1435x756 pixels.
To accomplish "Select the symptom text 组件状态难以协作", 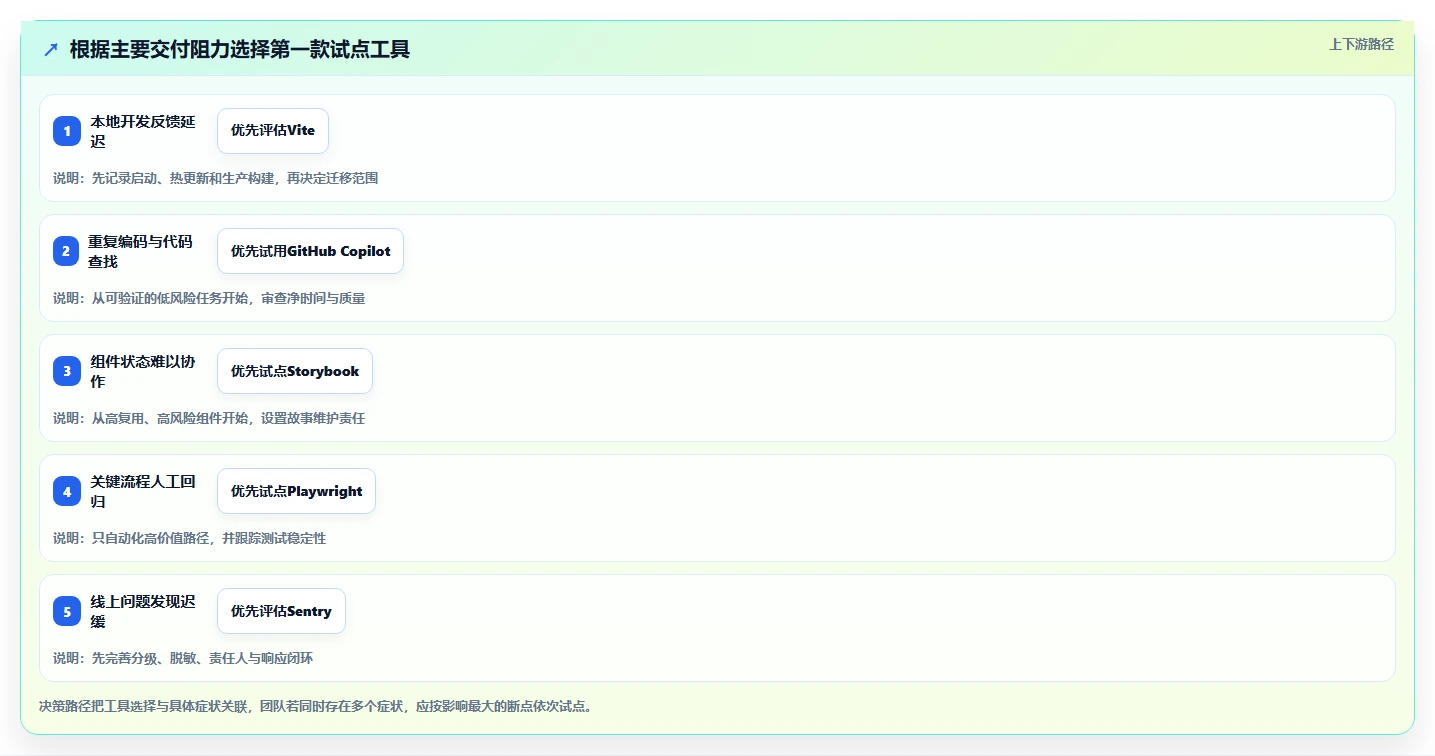I will (x=143, y=371).
